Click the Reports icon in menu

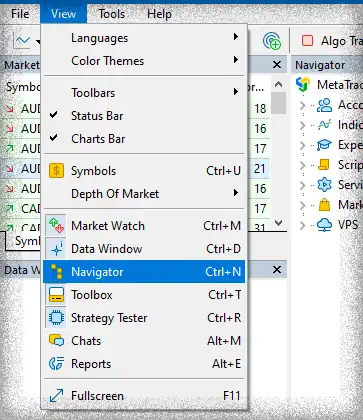point(56,364)
